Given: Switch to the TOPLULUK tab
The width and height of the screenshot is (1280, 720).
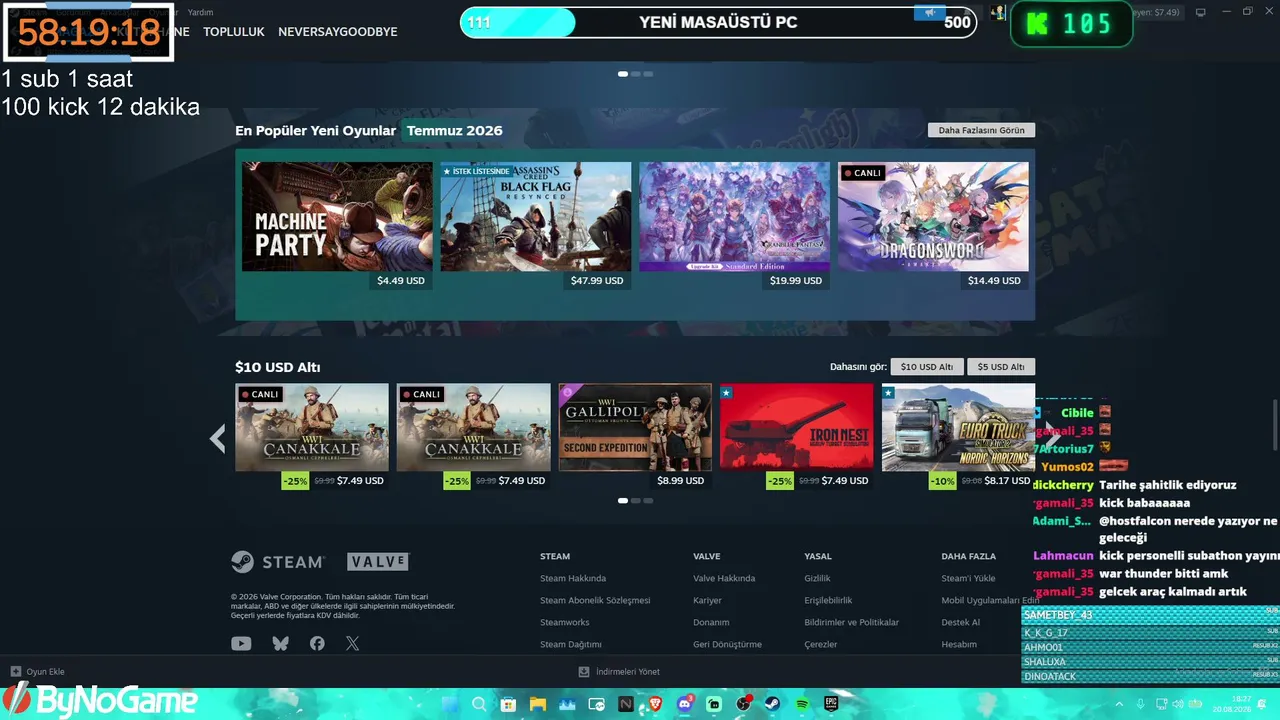Looking at the screenshot, I should tap(234, 32).
